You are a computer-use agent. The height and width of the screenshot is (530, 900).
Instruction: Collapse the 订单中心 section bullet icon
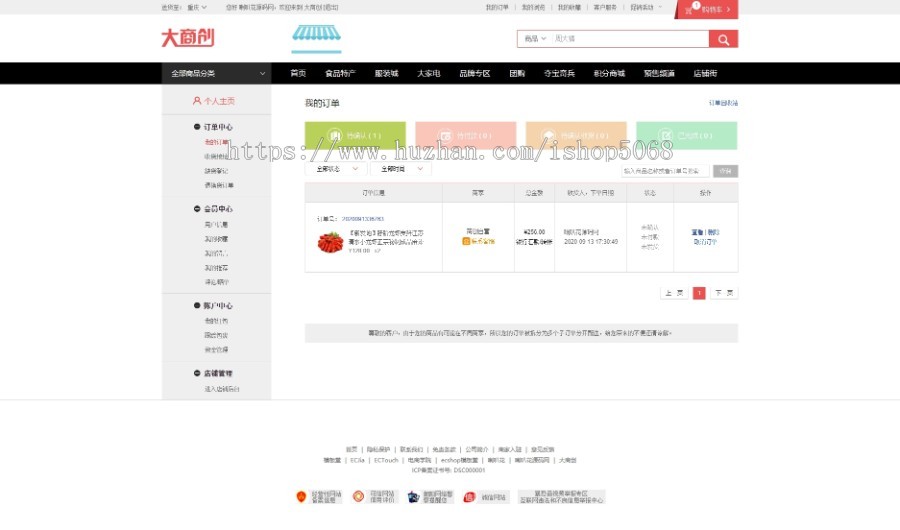197,126
